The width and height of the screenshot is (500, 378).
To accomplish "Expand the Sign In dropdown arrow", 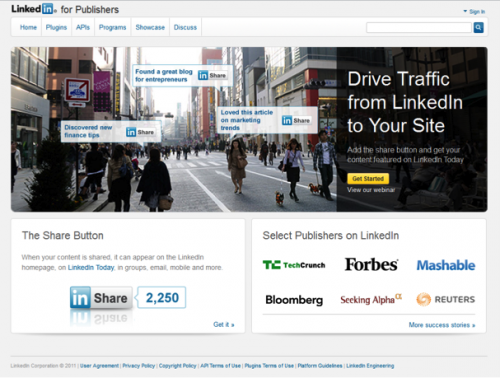I will pyautogui.click(x=465, y=11).
